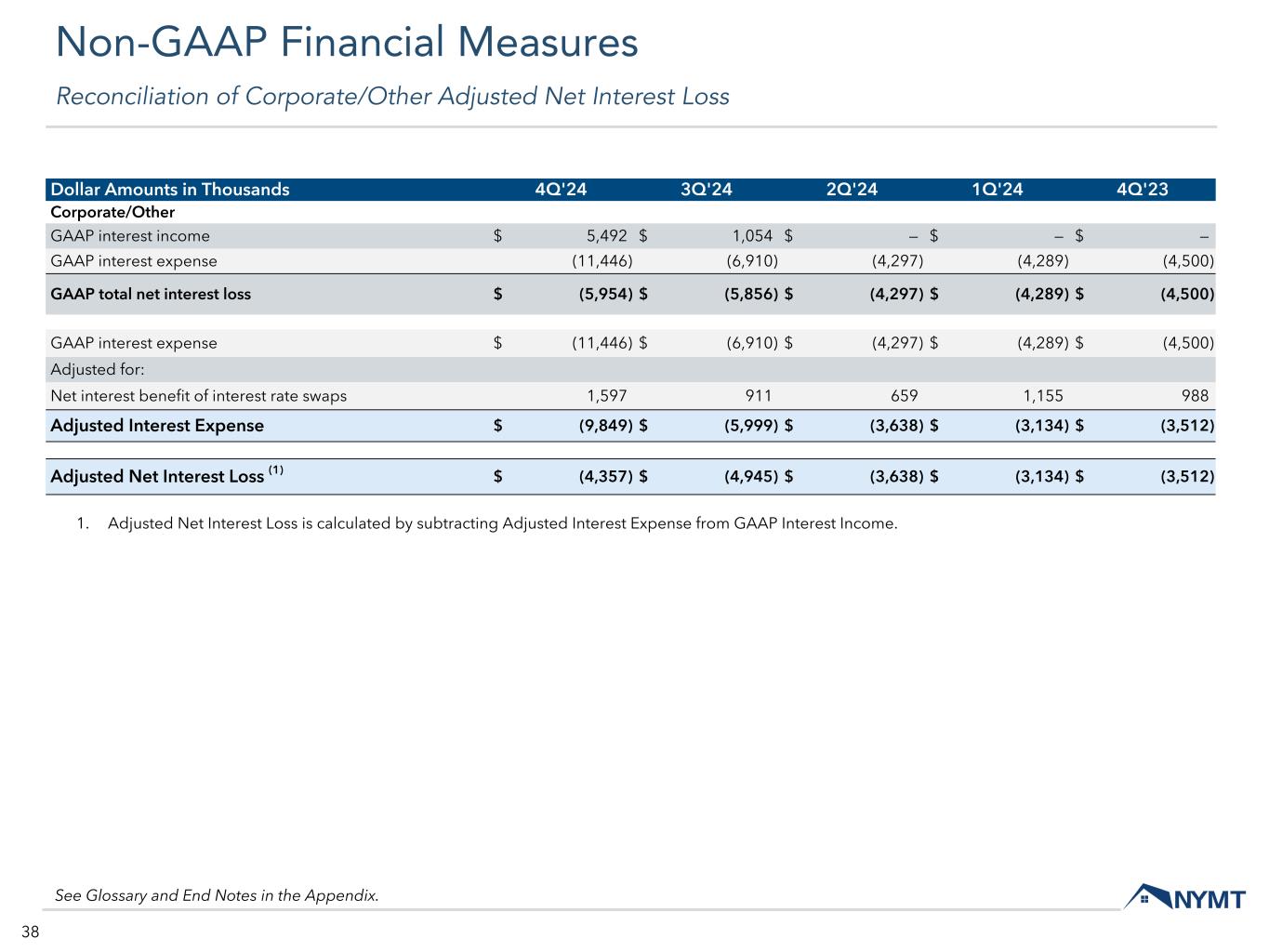This screenshot has height=952, width=1269.
Task: Select the 2Q'24 column header
Action: click(852, 190)
